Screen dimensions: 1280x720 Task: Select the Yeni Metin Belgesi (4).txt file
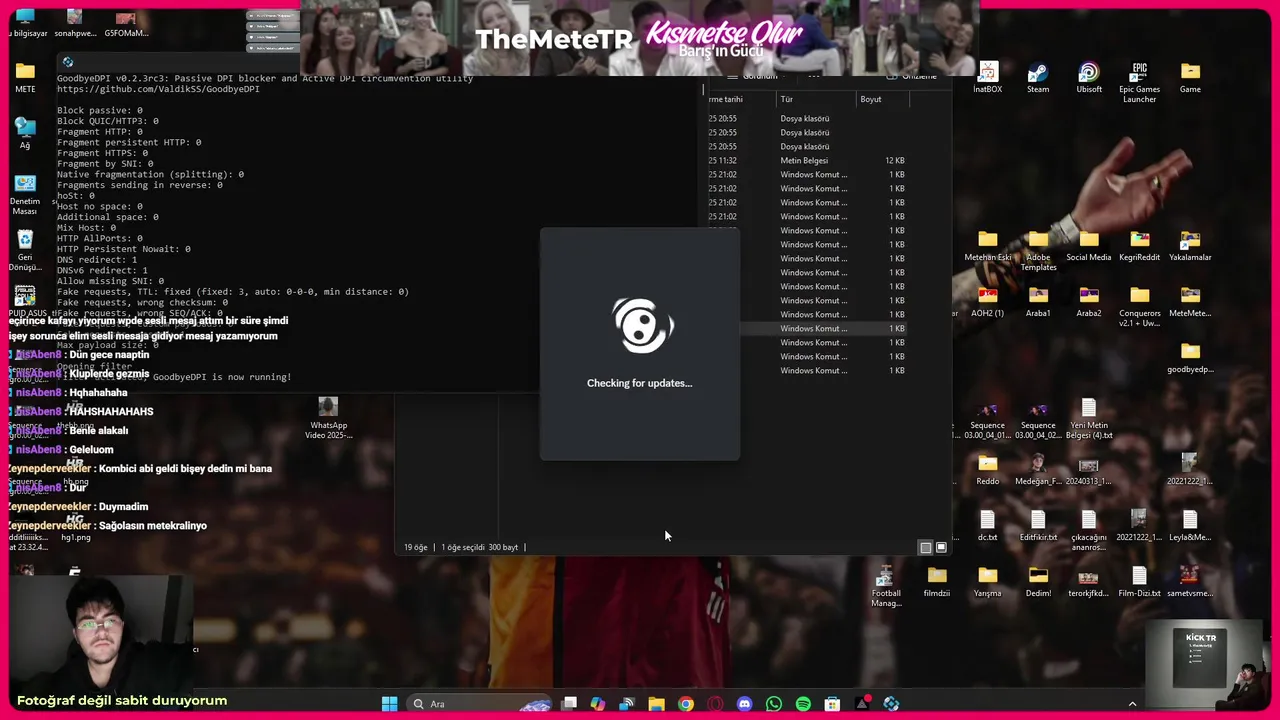point(1088,419)
